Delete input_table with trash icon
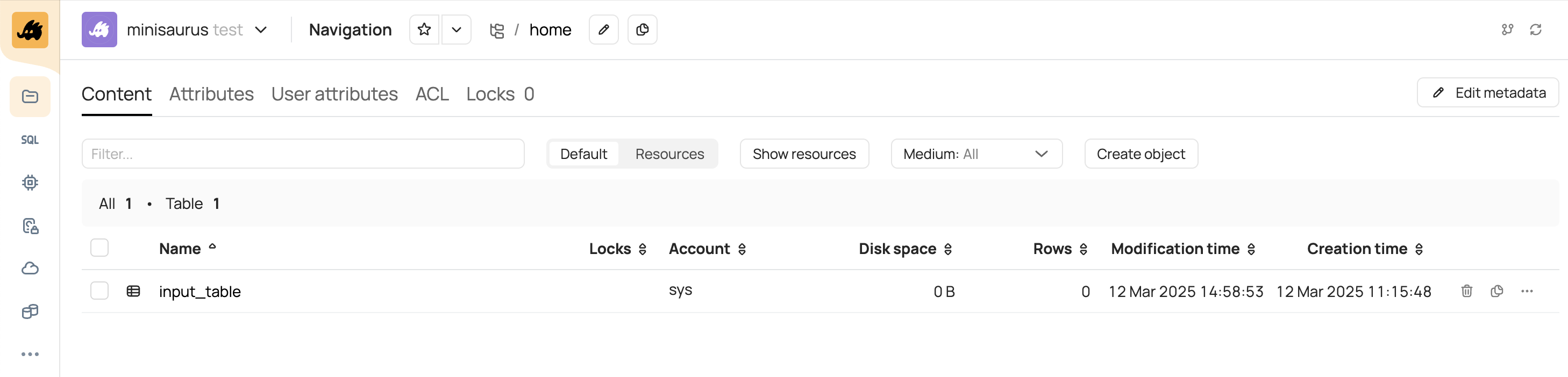This screenshot has width=1568, height=377. pyautogui.click(x=1466, y=291)
